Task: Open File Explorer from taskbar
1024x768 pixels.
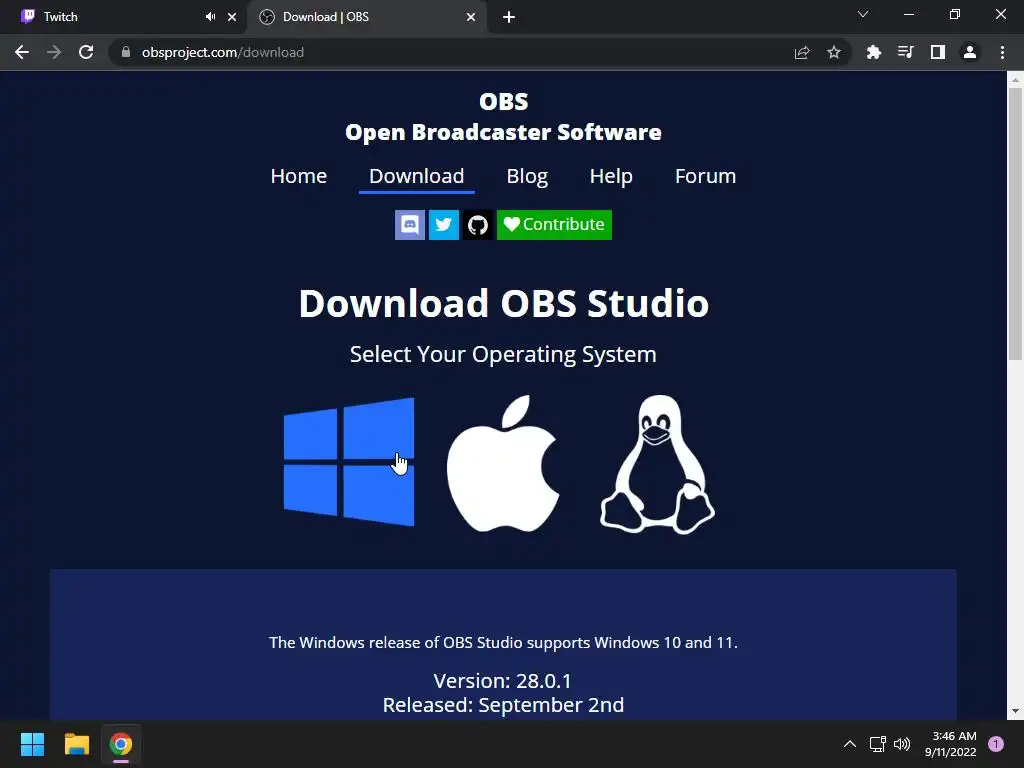Action: (x=76, y=744)
